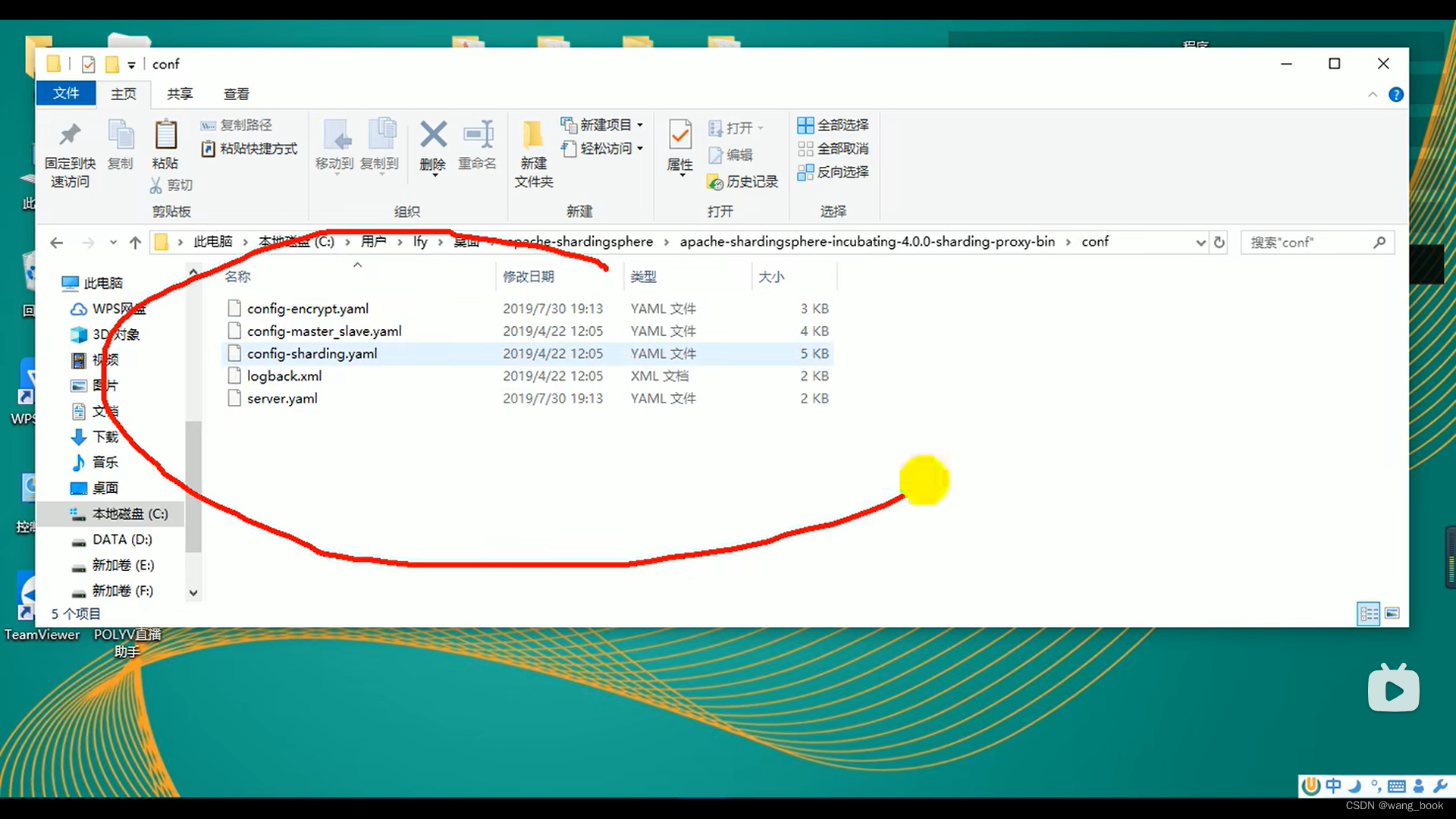Open 新加卷 (E:) drive in sidebar
The image size is (1456, 819).
(x=112, y=566)
